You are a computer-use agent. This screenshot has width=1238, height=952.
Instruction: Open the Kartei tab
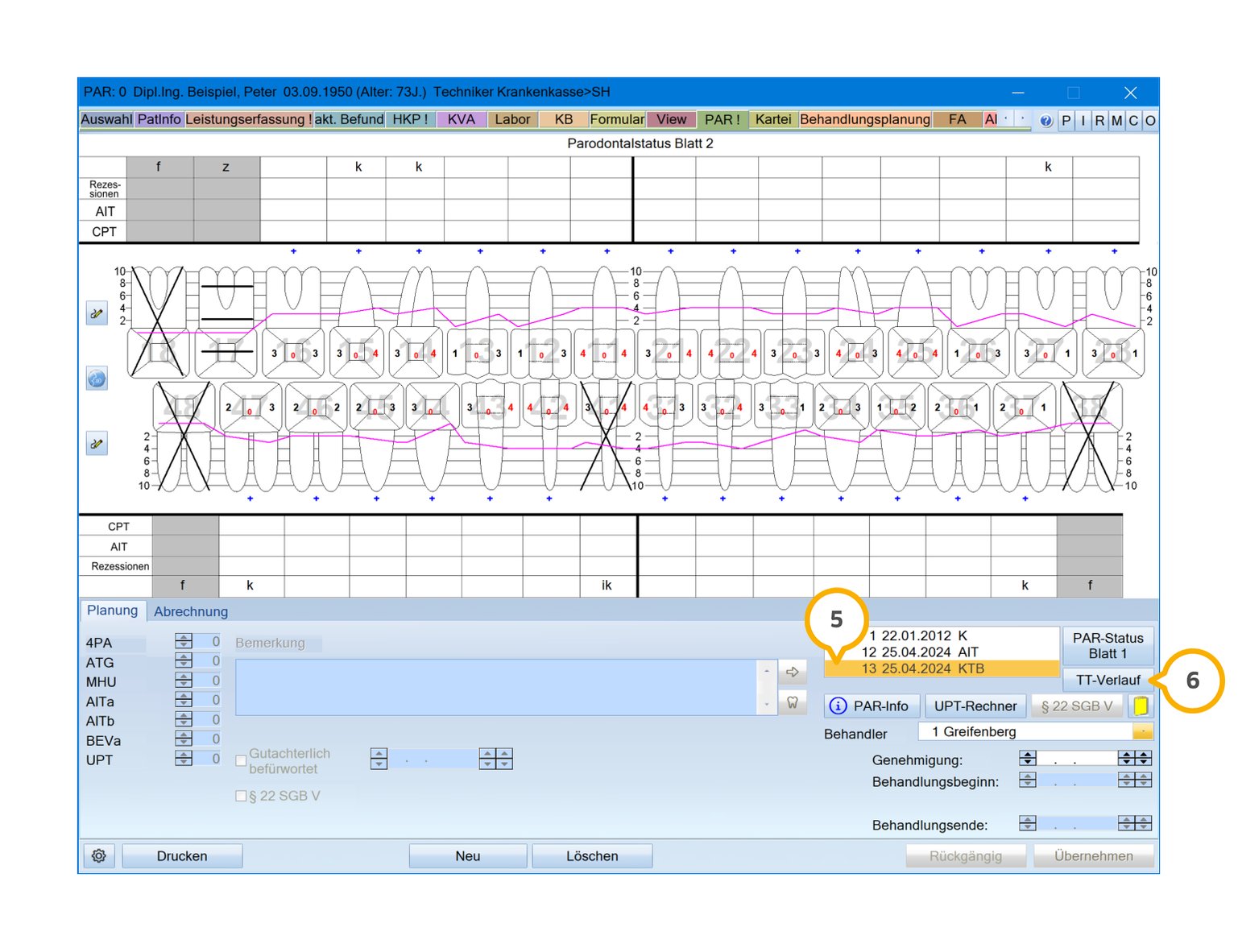pos(773,119)
